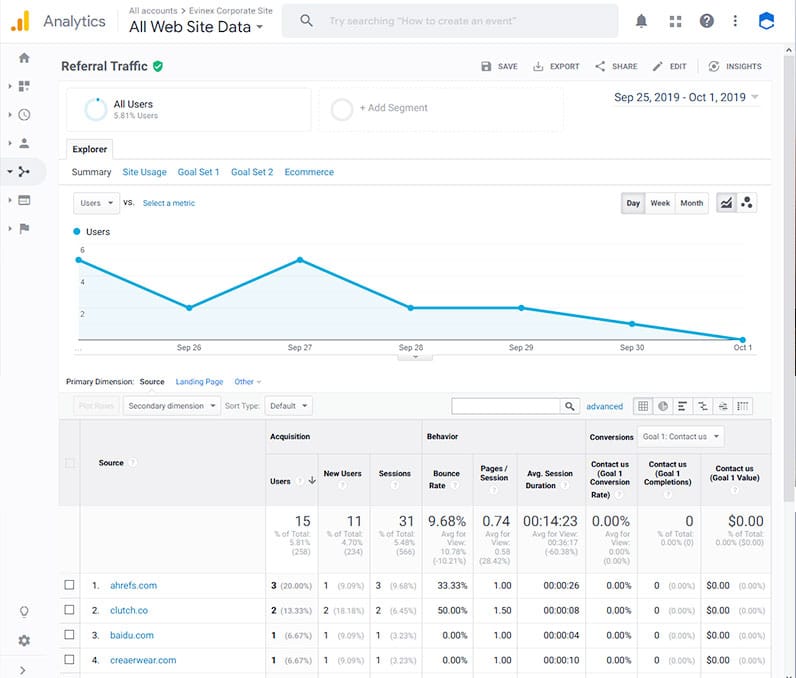
Task: Tick the creaerwear.com row checkbox
Action: pyautogui.click(x=70, y=659)
